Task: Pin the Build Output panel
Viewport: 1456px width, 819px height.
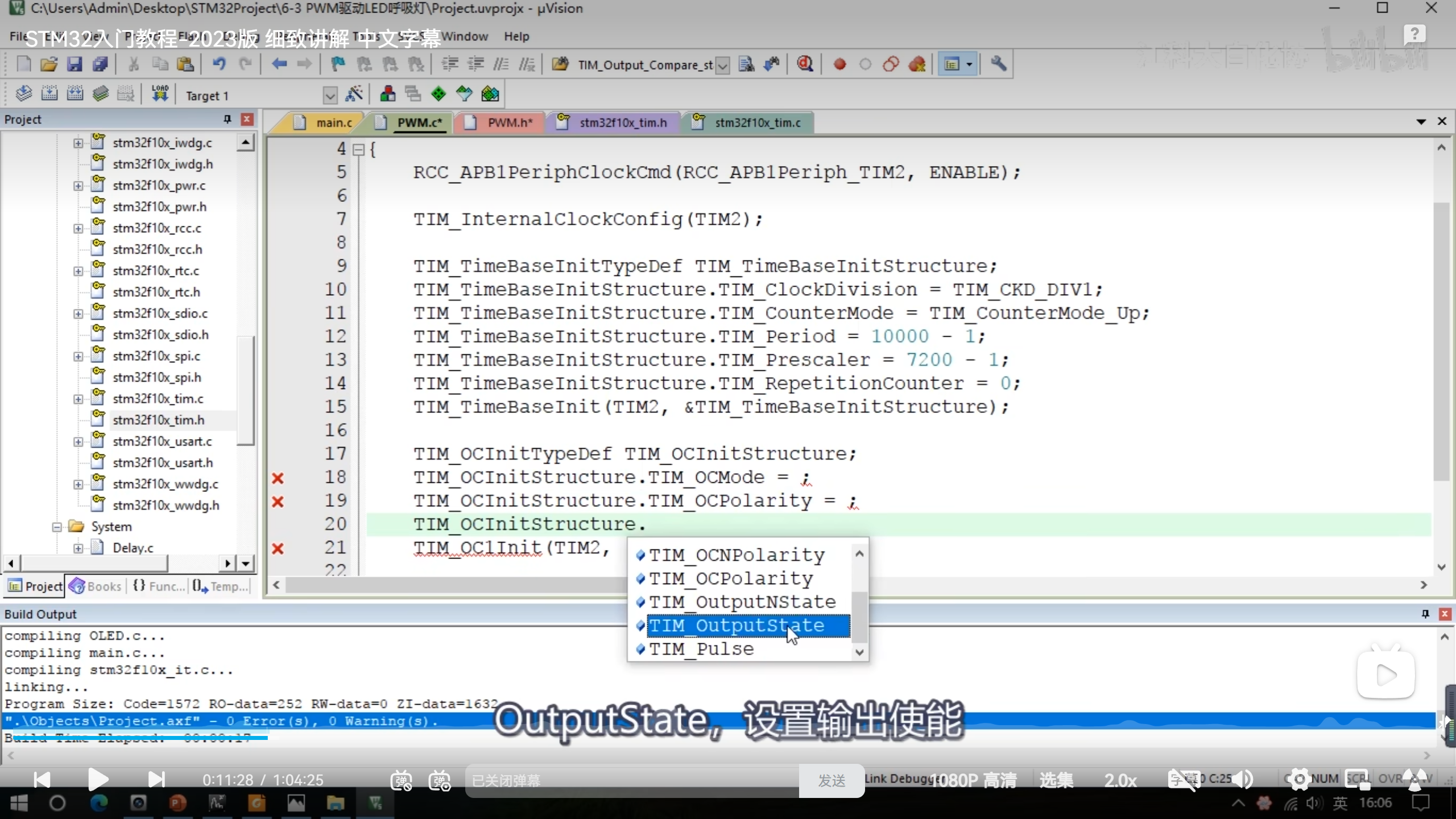Action: pos(1425,614)
